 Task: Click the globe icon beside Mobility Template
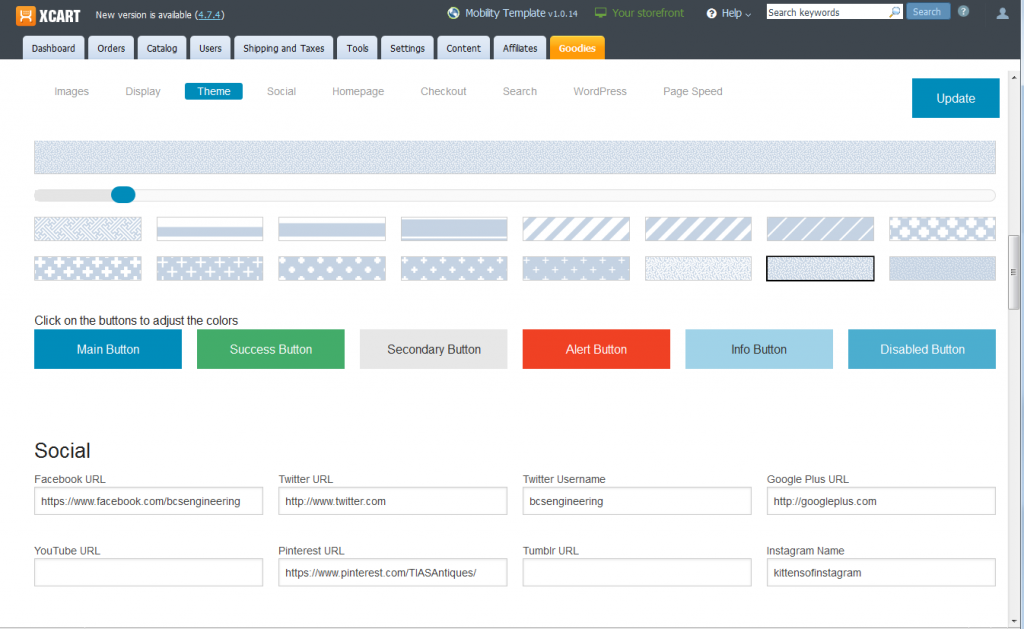(x=453, y=13)
